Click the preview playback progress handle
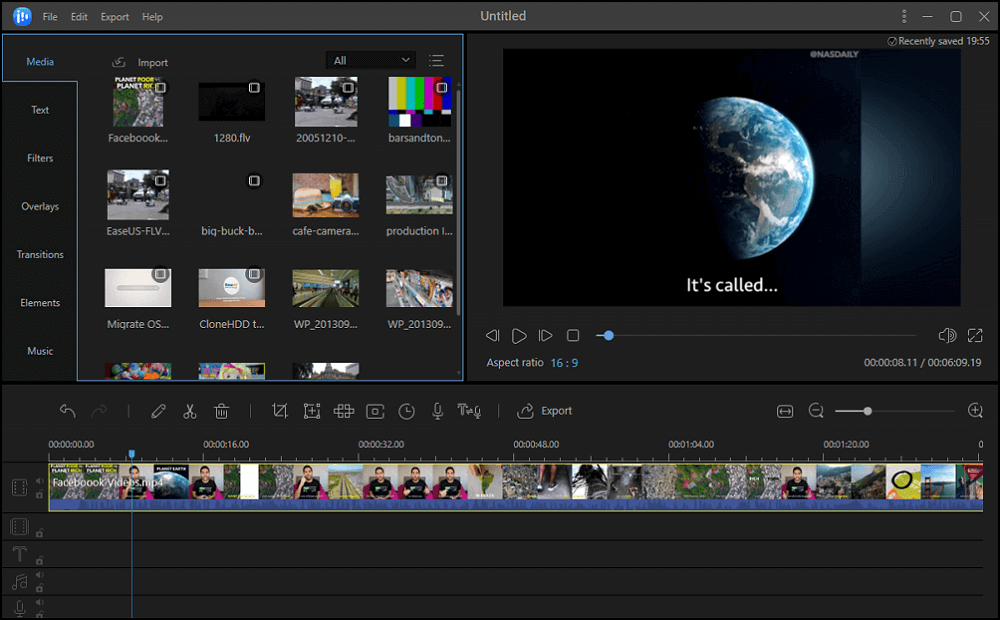This screenshot has width=1000, height=620. pyautogui.click(x=608, y=336)
